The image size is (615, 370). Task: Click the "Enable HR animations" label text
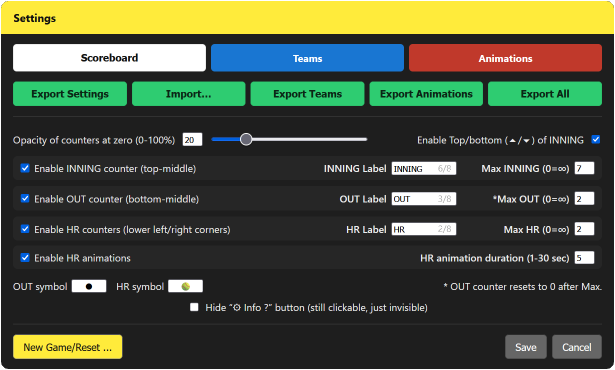[82, 258]
